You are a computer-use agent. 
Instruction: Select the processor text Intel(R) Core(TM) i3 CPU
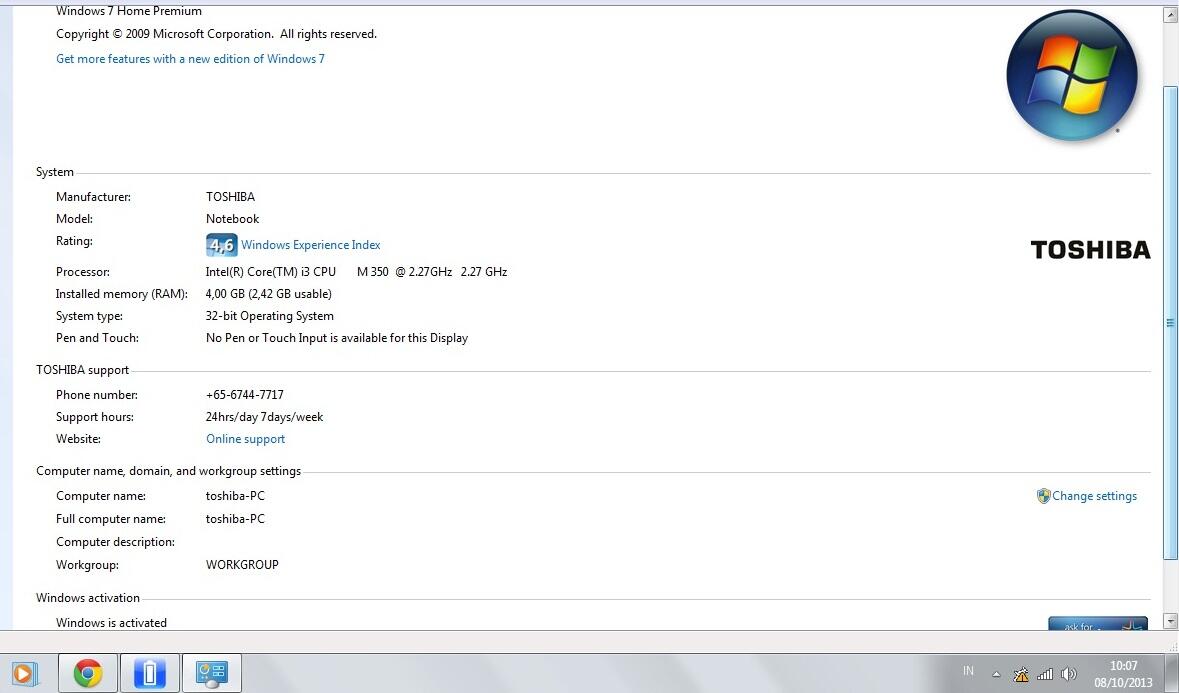pyautogui.click(x=271, y=272)
